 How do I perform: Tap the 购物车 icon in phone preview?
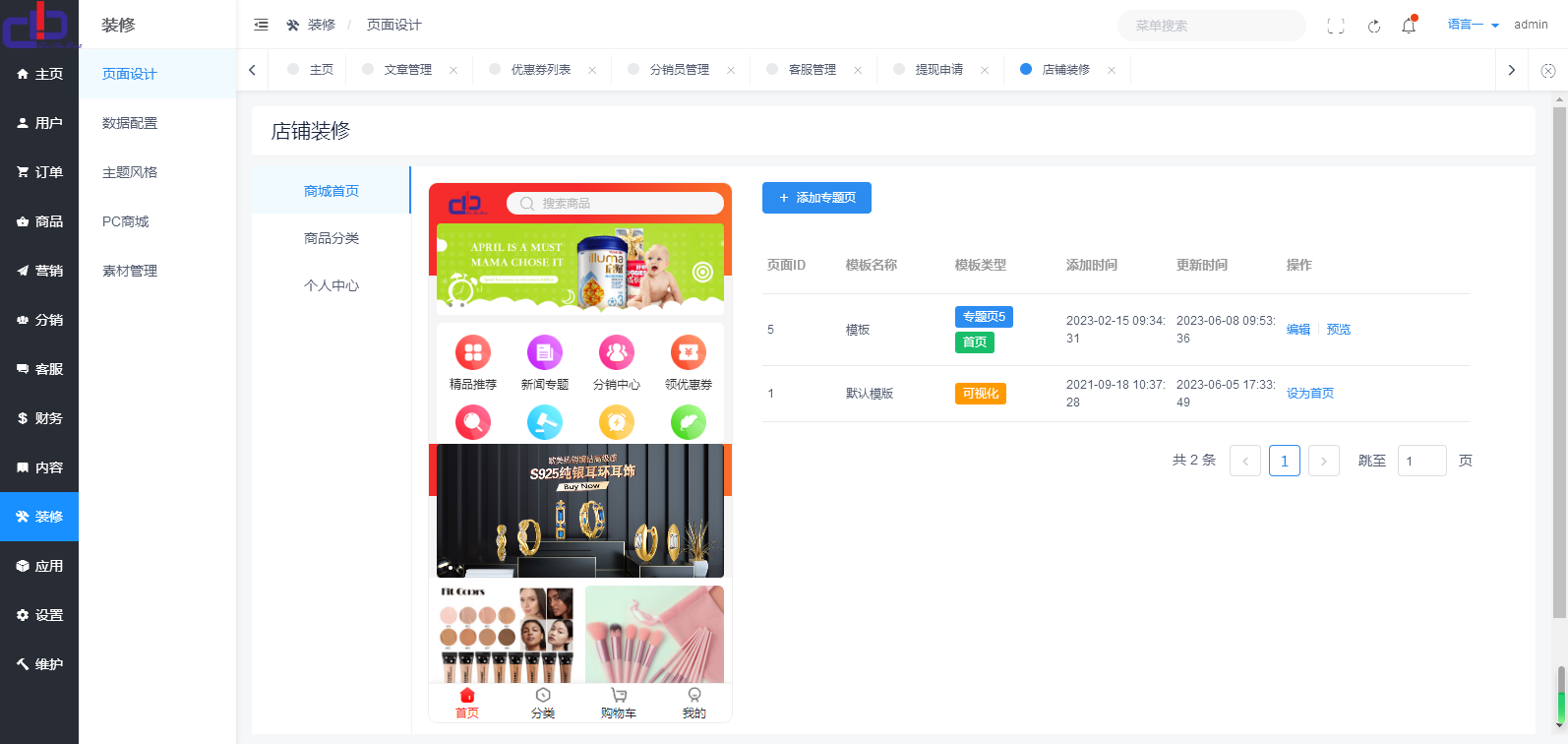click(619, 702)
